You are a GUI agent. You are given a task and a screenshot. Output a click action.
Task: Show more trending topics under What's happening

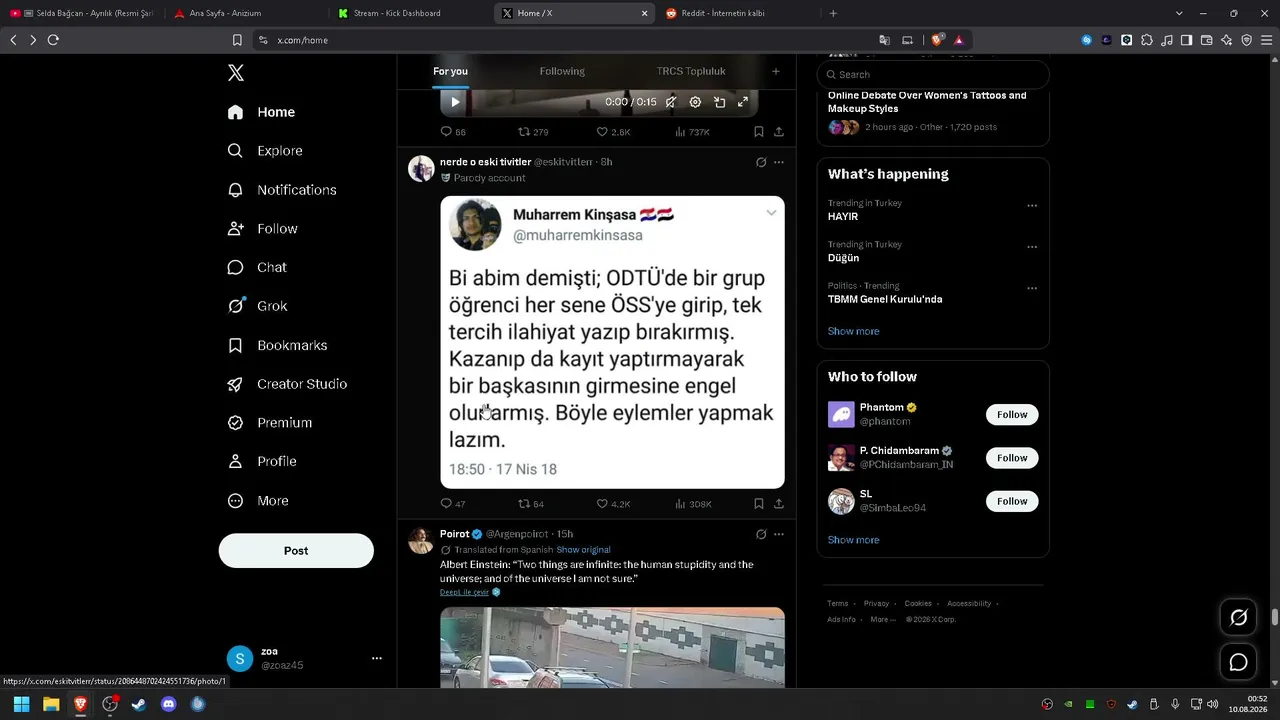(x=853, y=331)
